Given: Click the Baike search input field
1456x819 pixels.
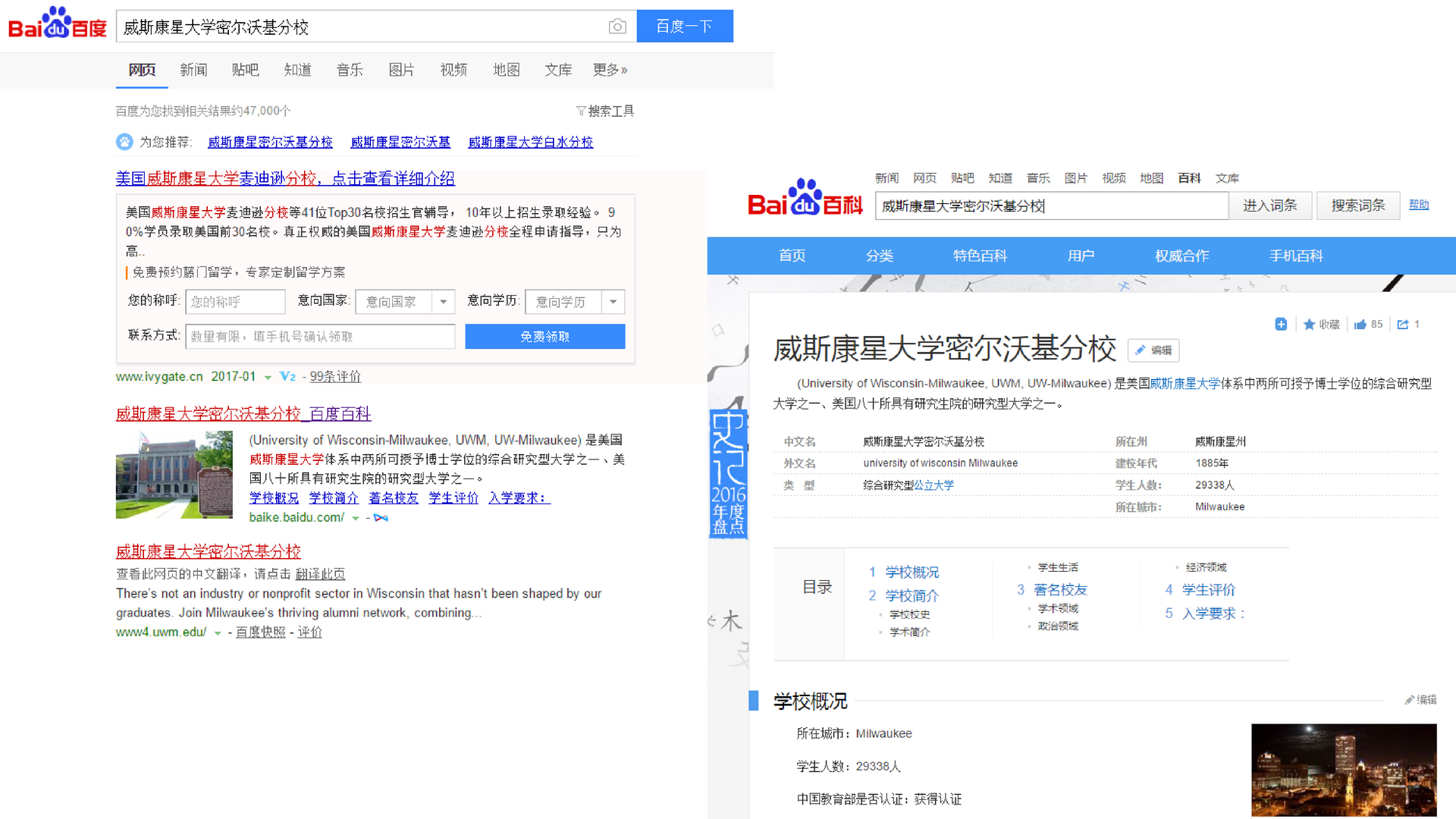Looking at the screenshot, I should [1052, 206].
